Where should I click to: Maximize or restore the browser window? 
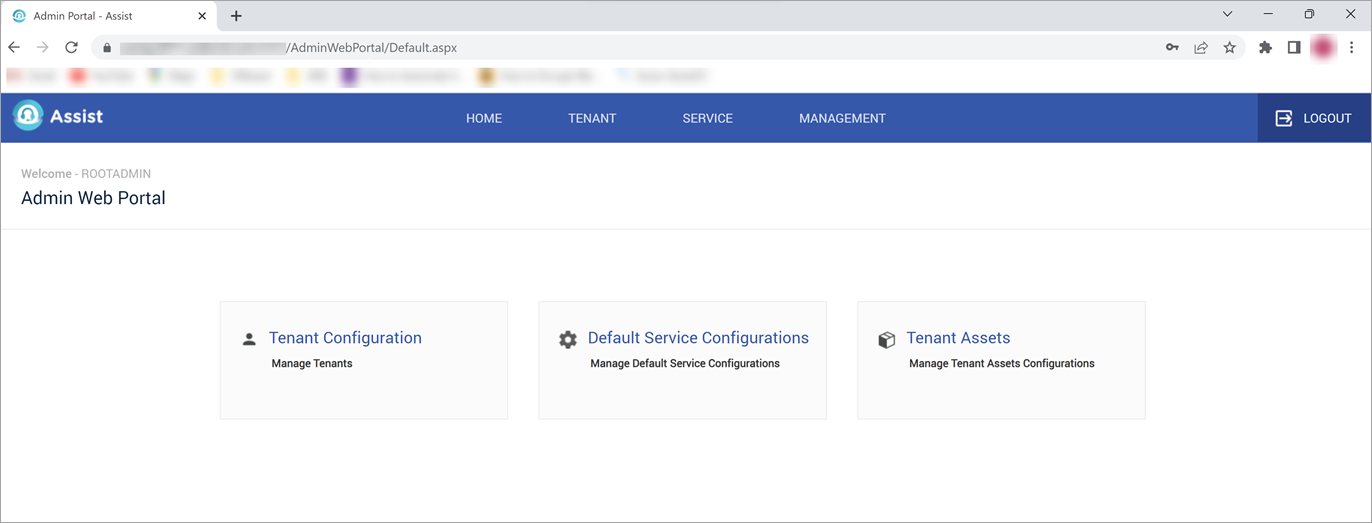pos(1309,15)
